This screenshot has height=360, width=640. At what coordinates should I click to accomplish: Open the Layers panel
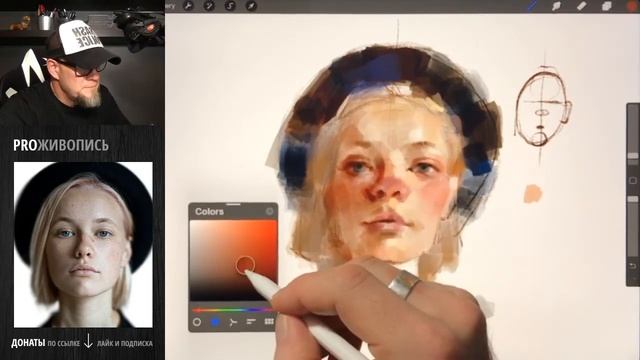point(607,6)
